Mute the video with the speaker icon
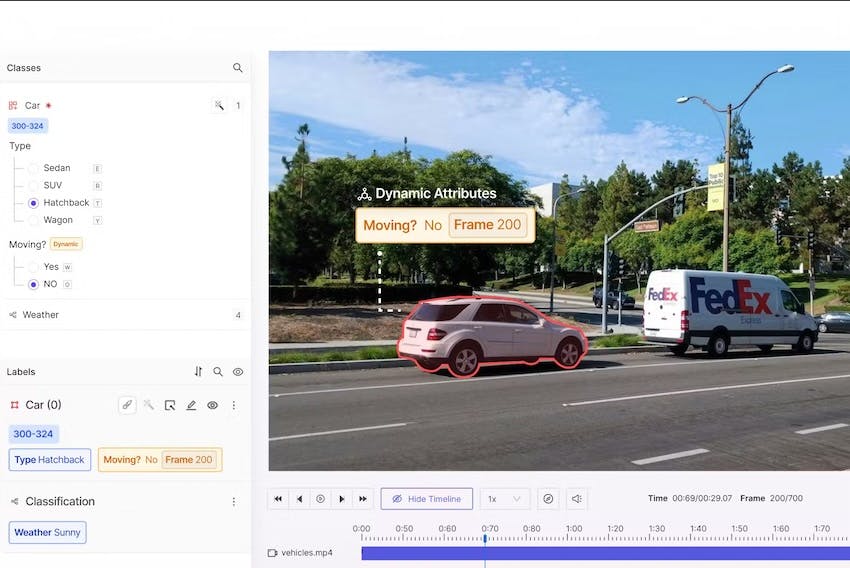Screen dimensions: 850x568 [x=576, y=499]
